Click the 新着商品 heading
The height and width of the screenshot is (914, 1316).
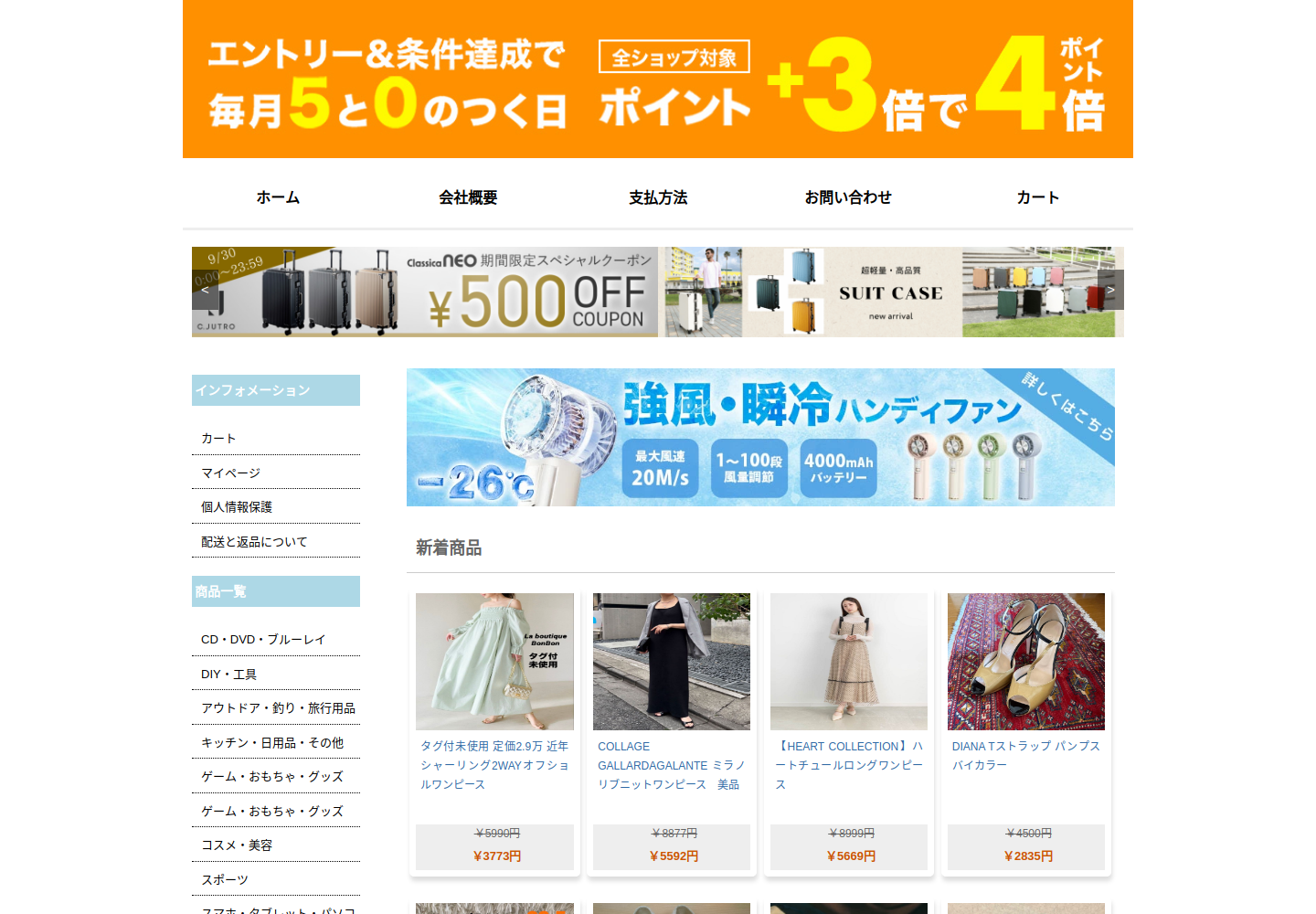(449, 547)
